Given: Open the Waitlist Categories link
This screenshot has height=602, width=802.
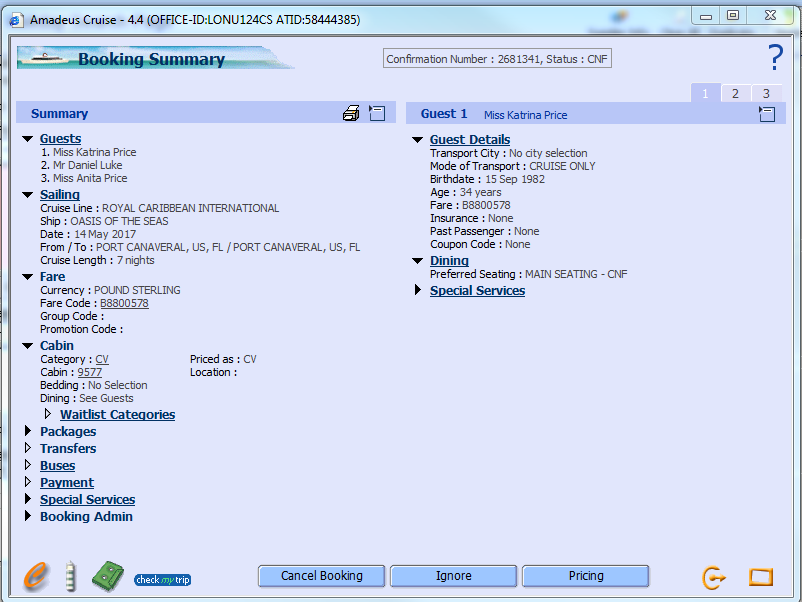Looking at the screenshot, I should [x=118, y=415].
